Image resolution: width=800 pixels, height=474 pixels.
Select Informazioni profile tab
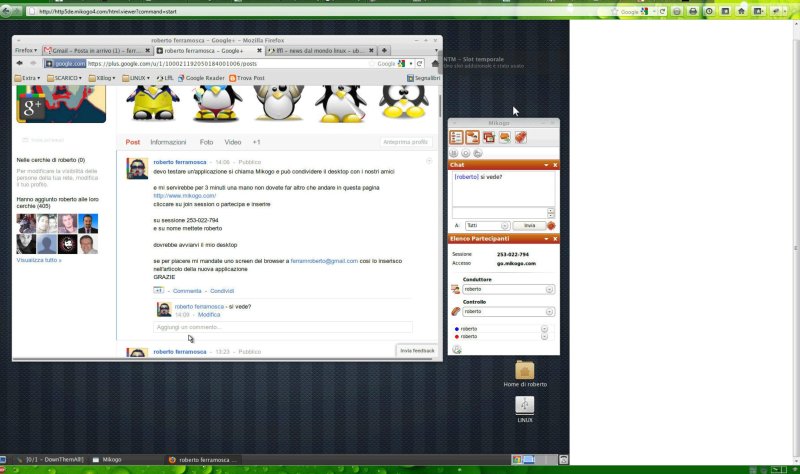168,142
